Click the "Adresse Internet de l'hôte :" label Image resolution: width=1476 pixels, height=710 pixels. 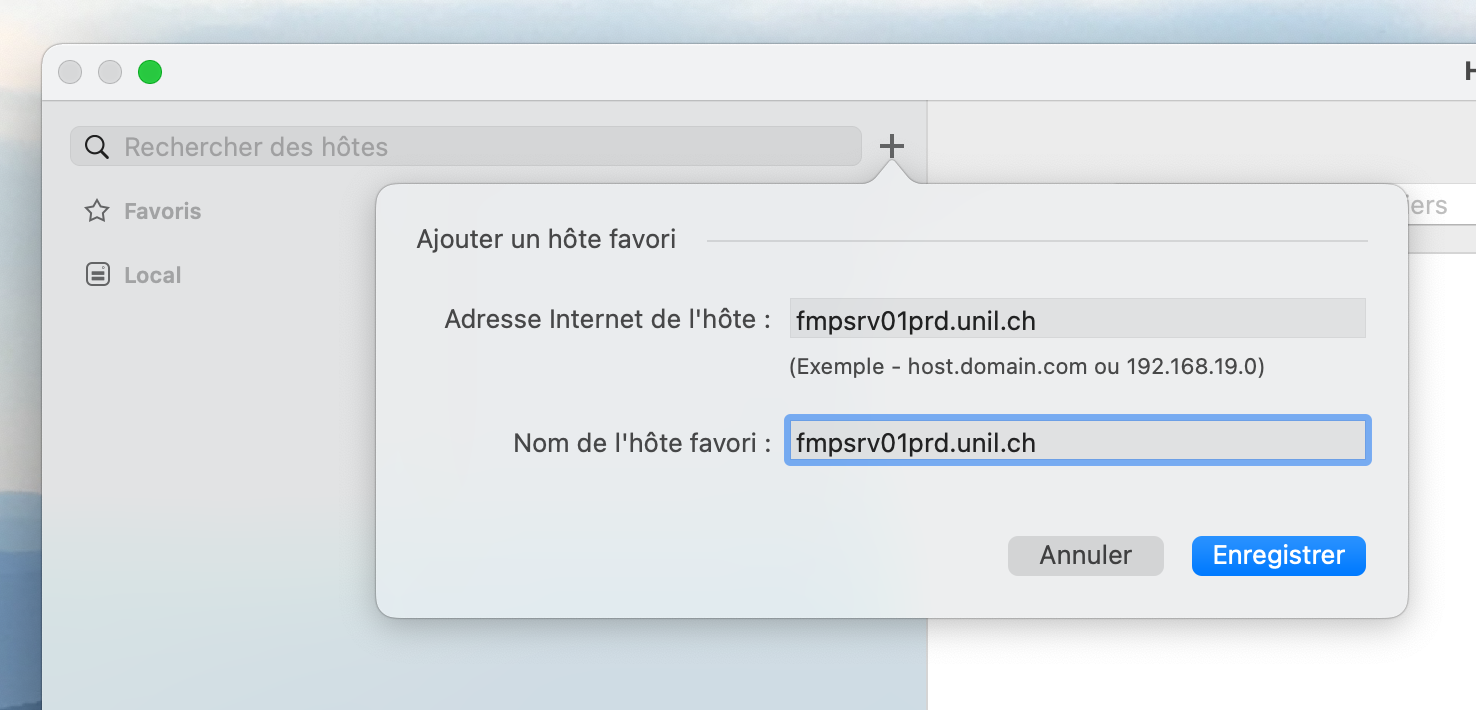coord(607,320)
